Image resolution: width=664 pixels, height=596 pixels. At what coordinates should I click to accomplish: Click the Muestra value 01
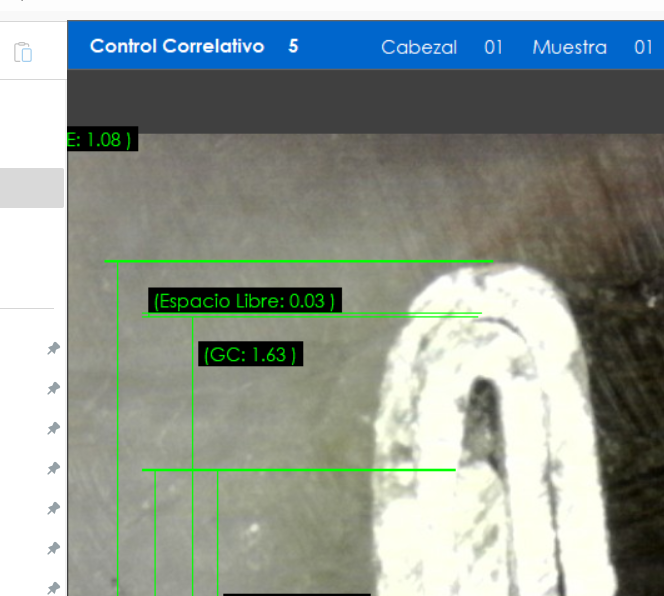[x=643, y=47]
